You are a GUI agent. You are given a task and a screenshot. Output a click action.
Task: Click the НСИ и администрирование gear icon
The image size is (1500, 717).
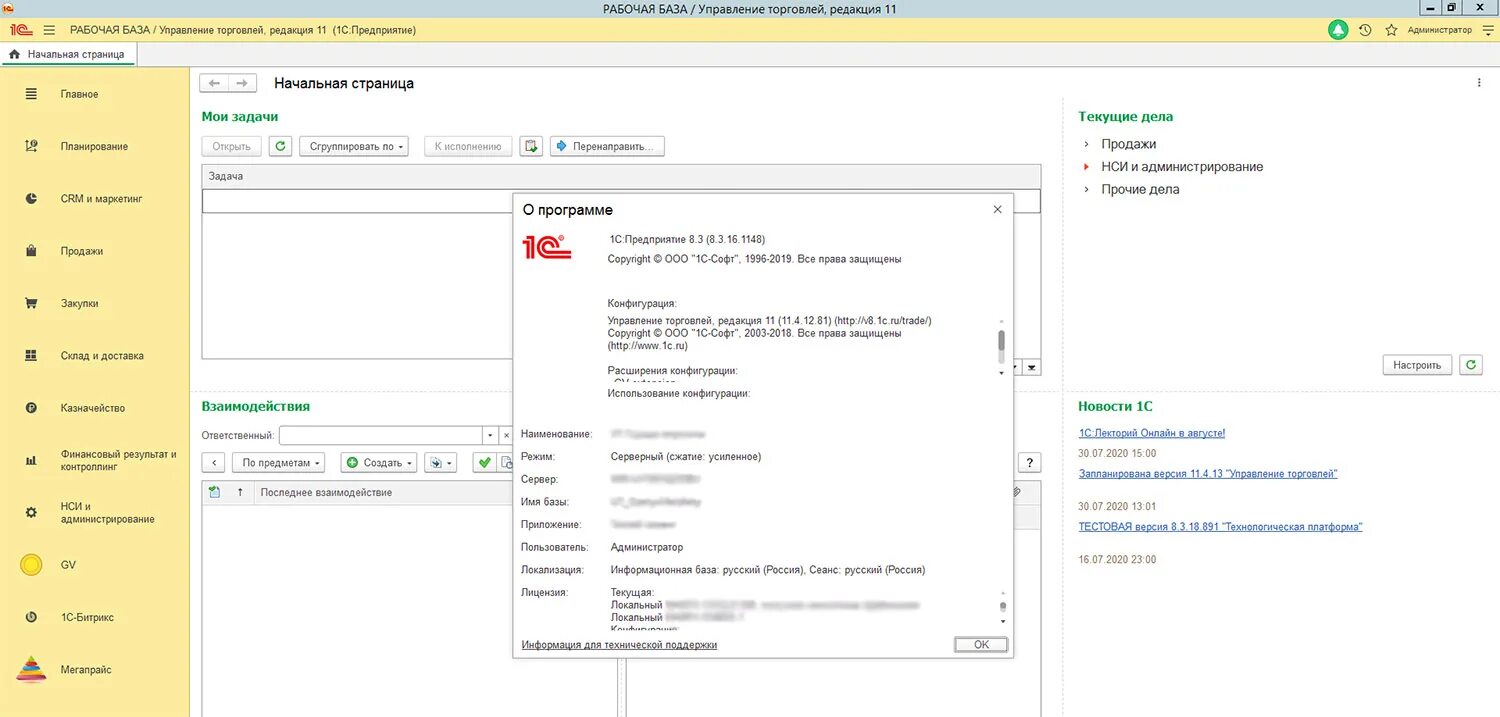click(x=31, y=512)
